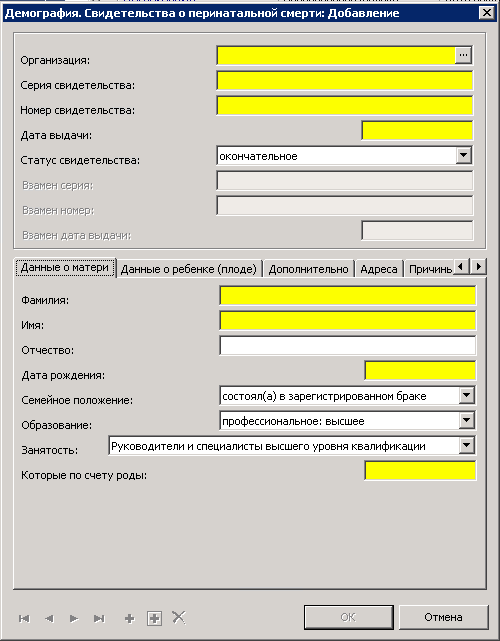Viewport: 500px width, 641px height.
Task: Click into the Фамилия input field
Action: click(348, 296)
